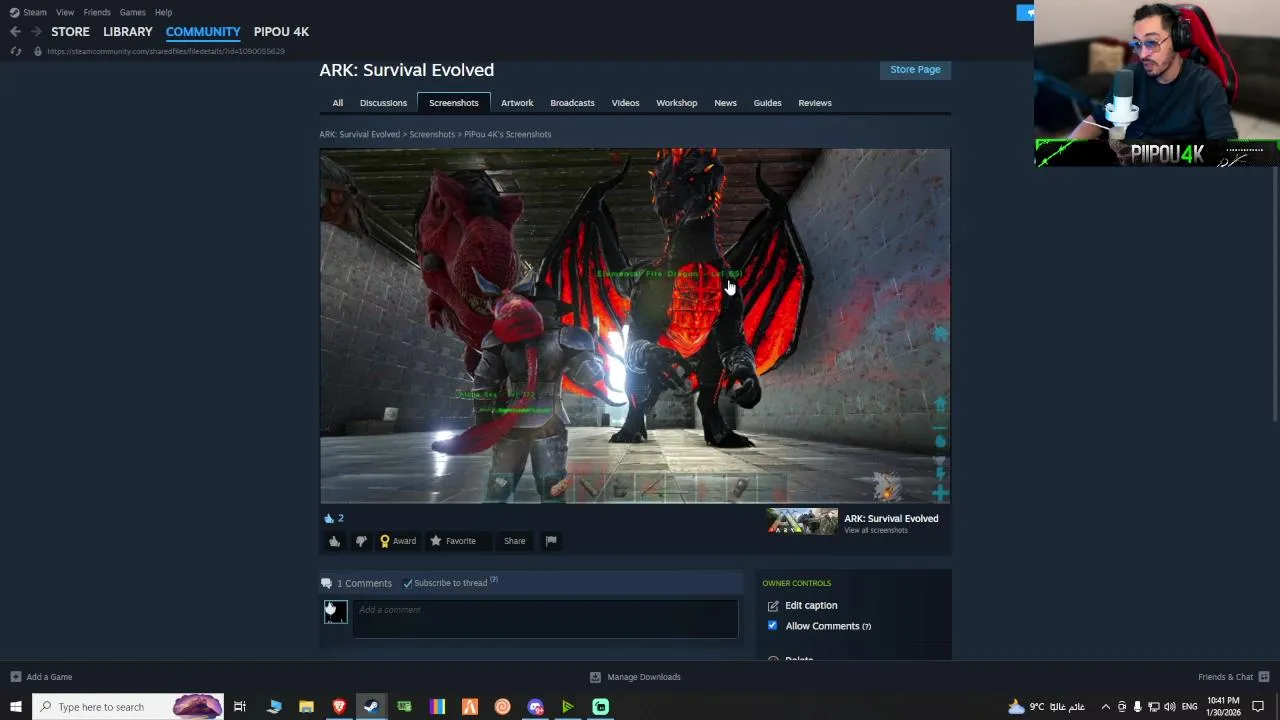This screenshot has width=1280, height=720.
Task: Open the Store Page button
Action: pos(915,69)
